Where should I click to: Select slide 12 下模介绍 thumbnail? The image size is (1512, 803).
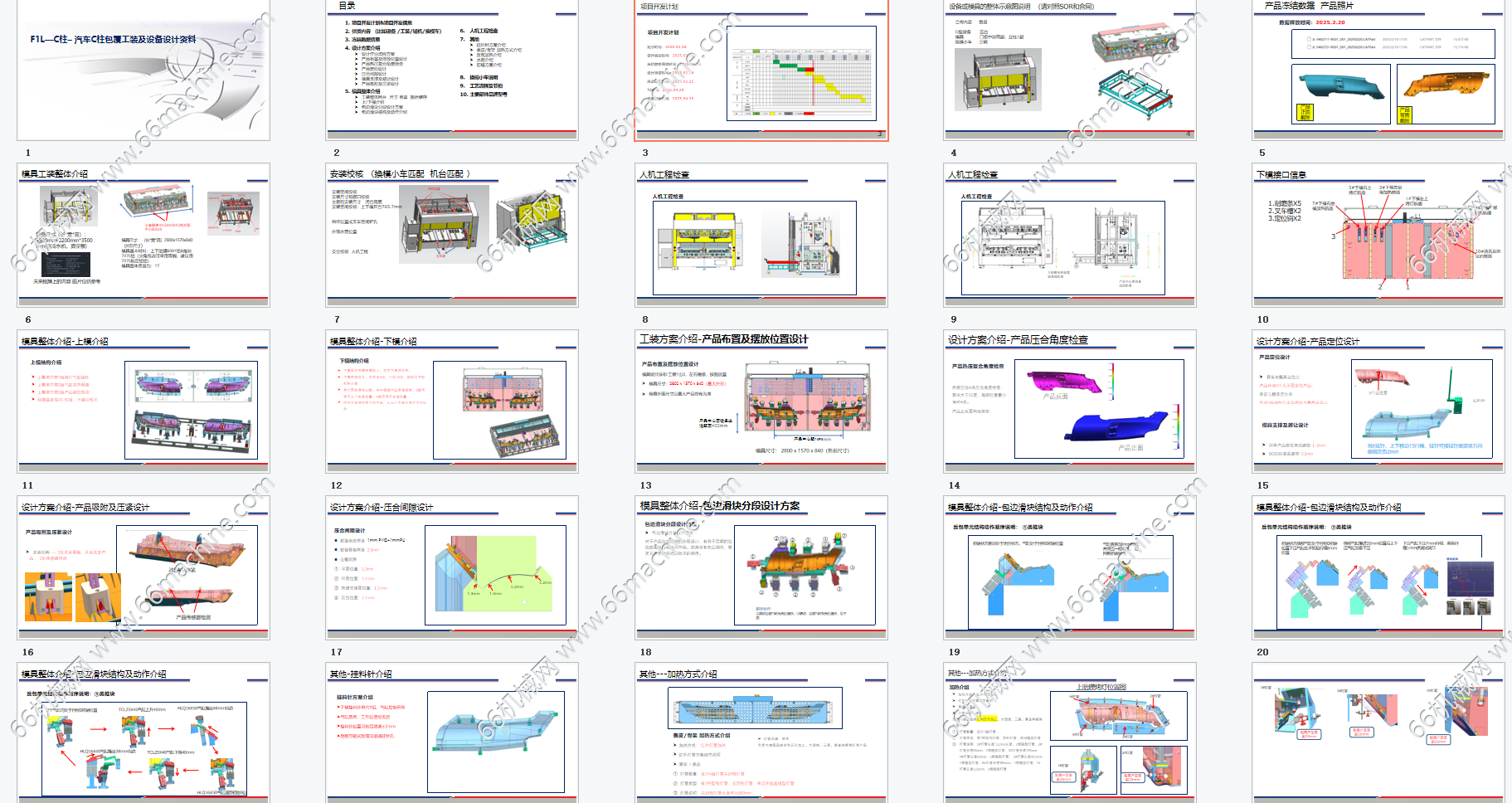pyautogui.click(x=452, y=401)
